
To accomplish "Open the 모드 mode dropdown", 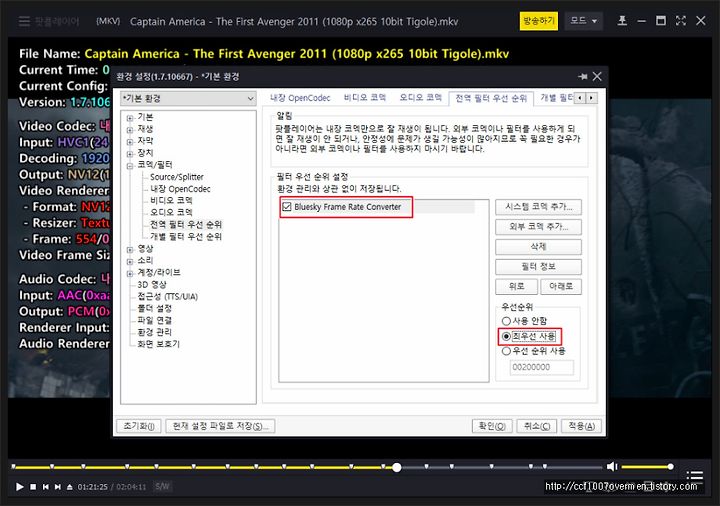I will click(583, 21).
